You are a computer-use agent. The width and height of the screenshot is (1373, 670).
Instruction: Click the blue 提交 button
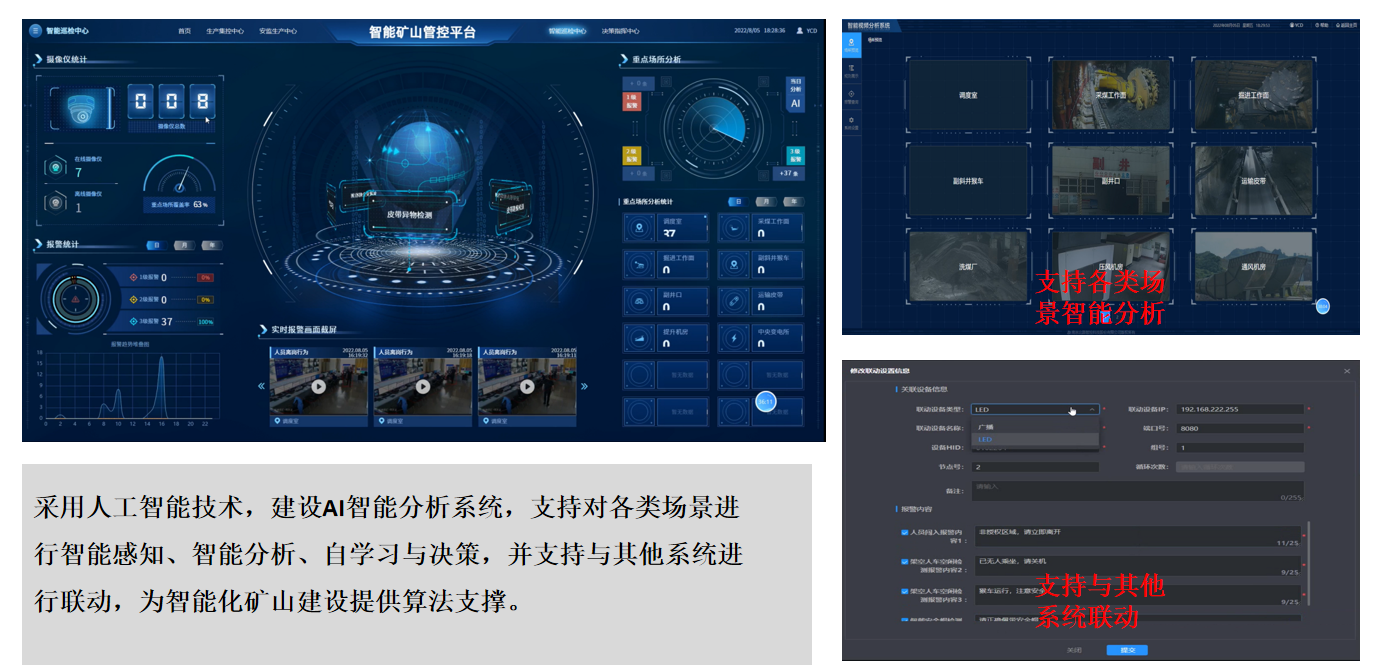pos(1127,650)
